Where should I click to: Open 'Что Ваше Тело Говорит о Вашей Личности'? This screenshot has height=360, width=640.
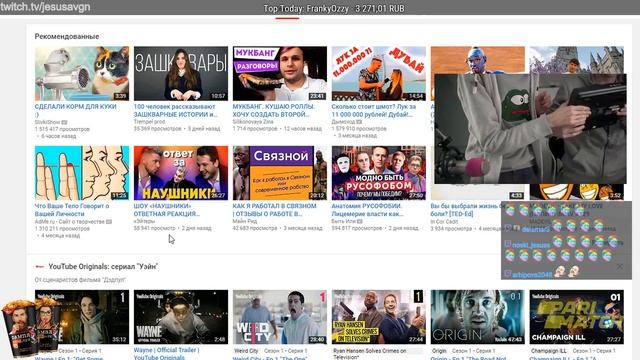[x=72, y=210]
